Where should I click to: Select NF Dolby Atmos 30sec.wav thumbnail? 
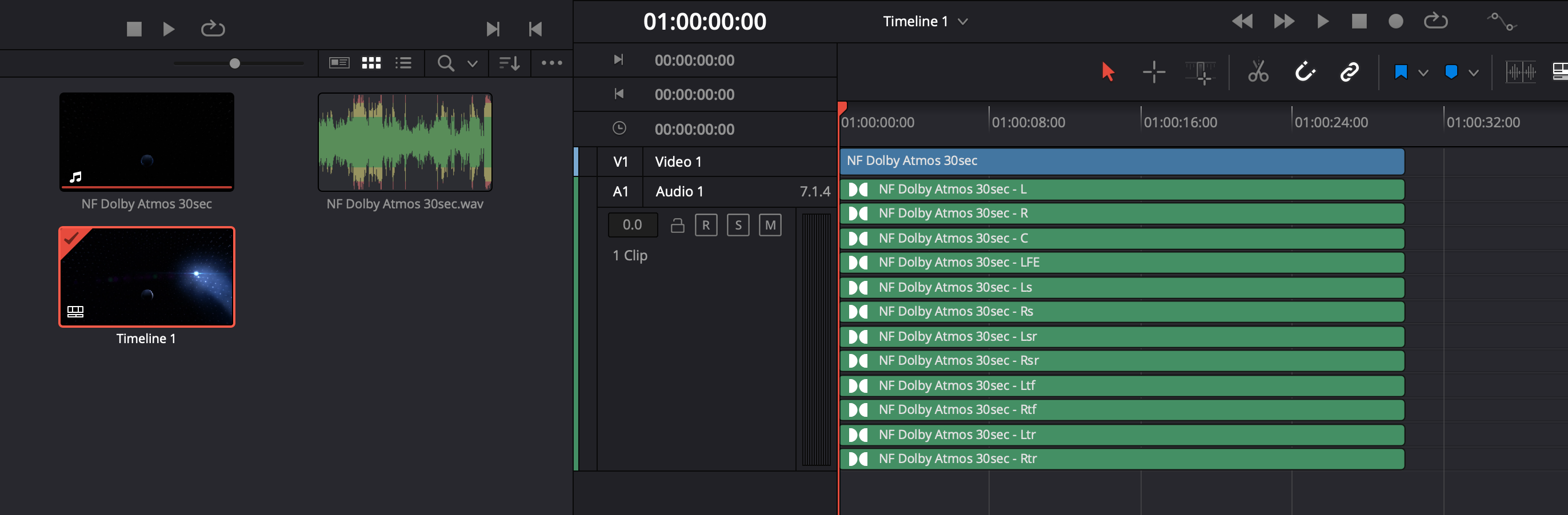click(x=405, y=141)
